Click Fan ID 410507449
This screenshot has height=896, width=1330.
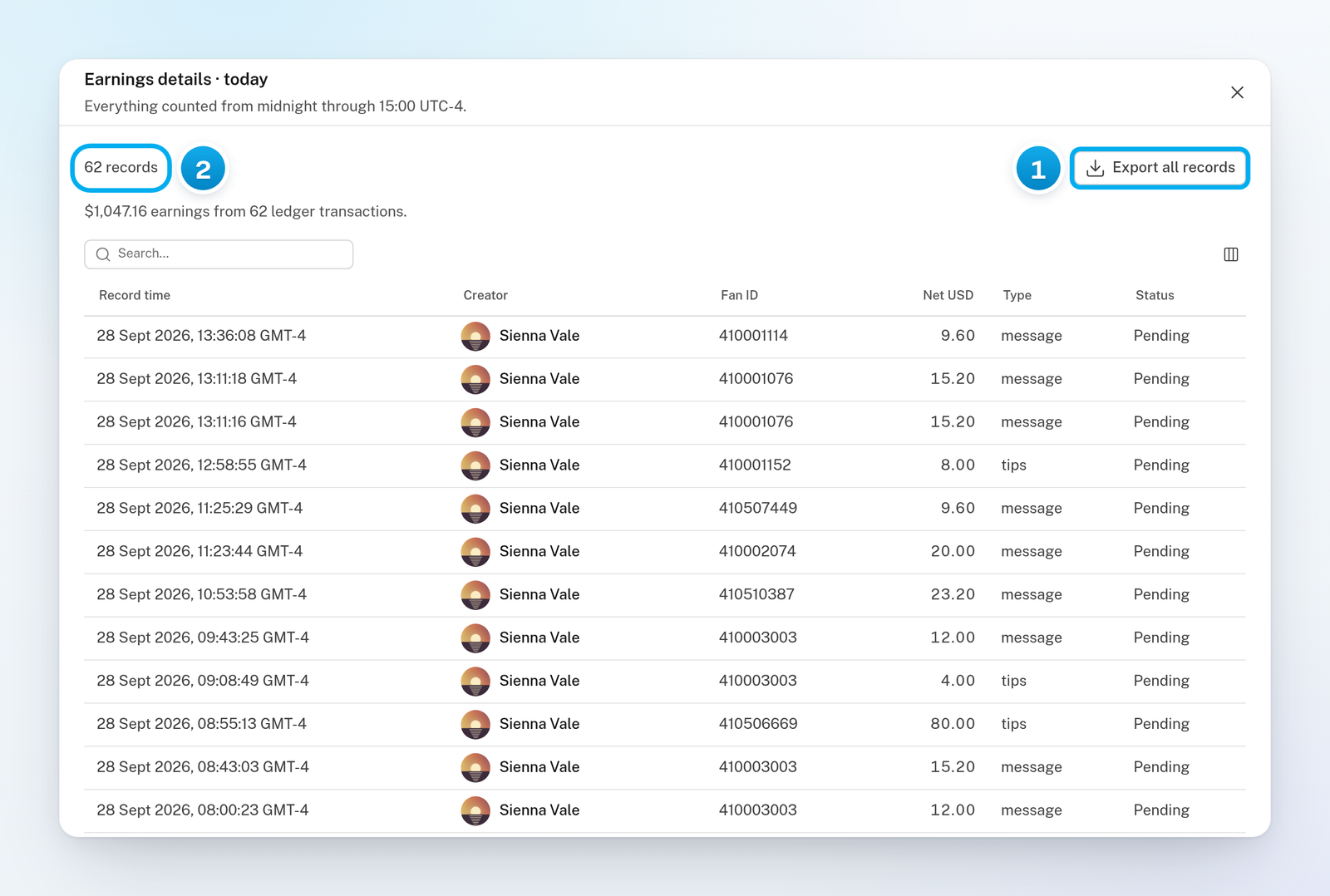pyautogui.click(x=758, y=509)
